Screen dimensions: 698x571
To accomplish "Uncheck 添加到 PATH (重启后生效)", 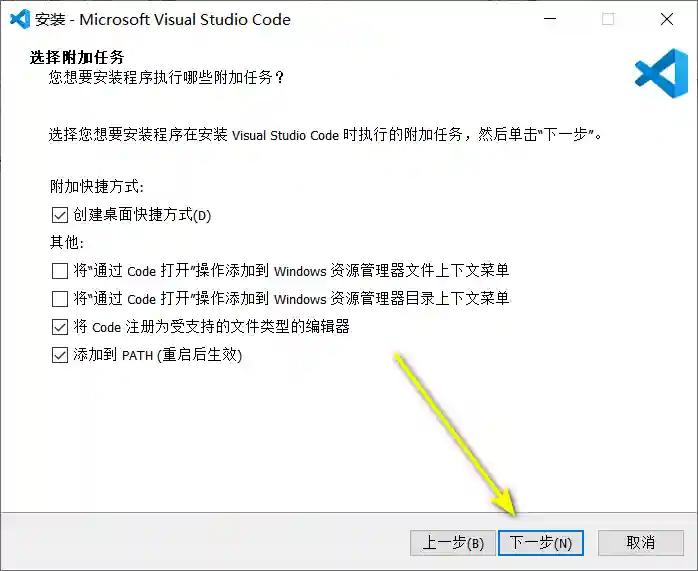I will tap(59, 354).
